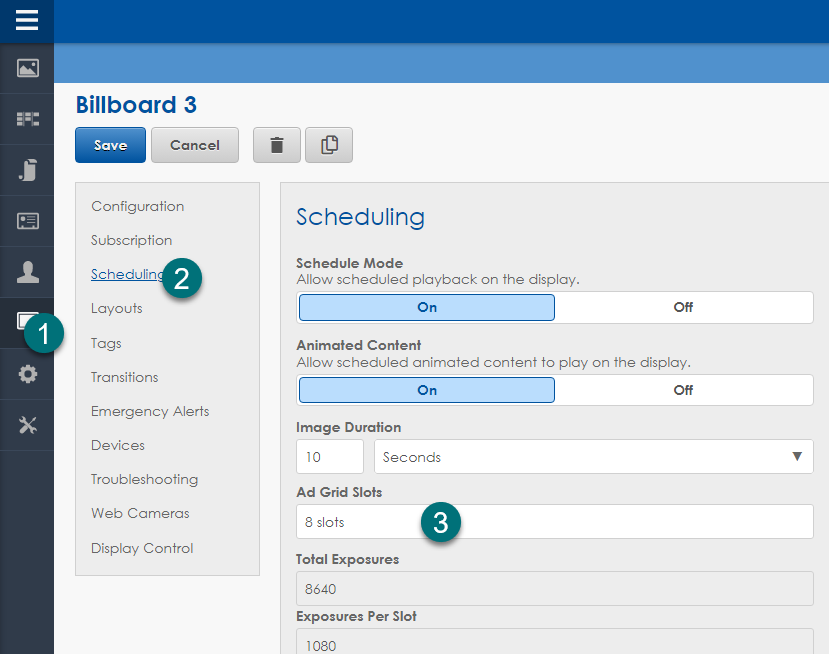Viewport: 829px width, 654px height.
Task: Select Web Cameras in the side menu
Action: point(140,513)
